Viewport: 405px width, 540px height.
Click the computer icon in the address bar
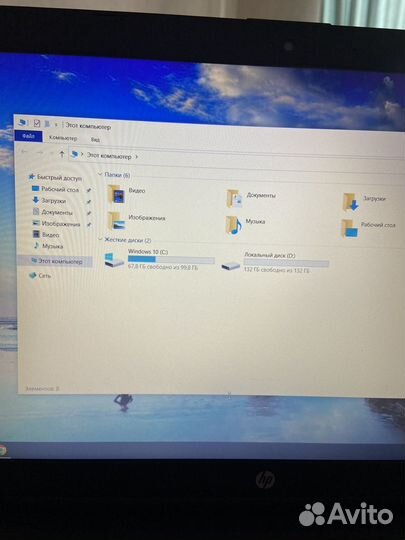click(x=74, y=154)
